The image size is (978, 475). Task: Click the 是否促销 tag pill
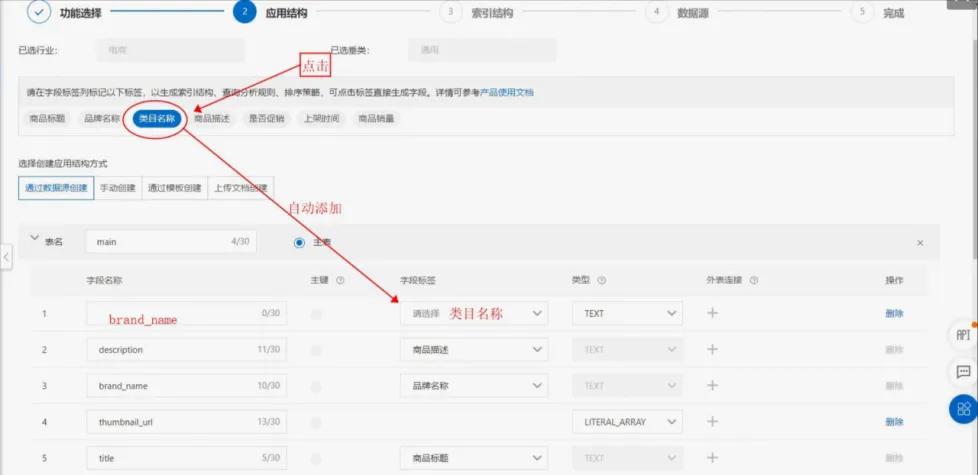[266, 118]
